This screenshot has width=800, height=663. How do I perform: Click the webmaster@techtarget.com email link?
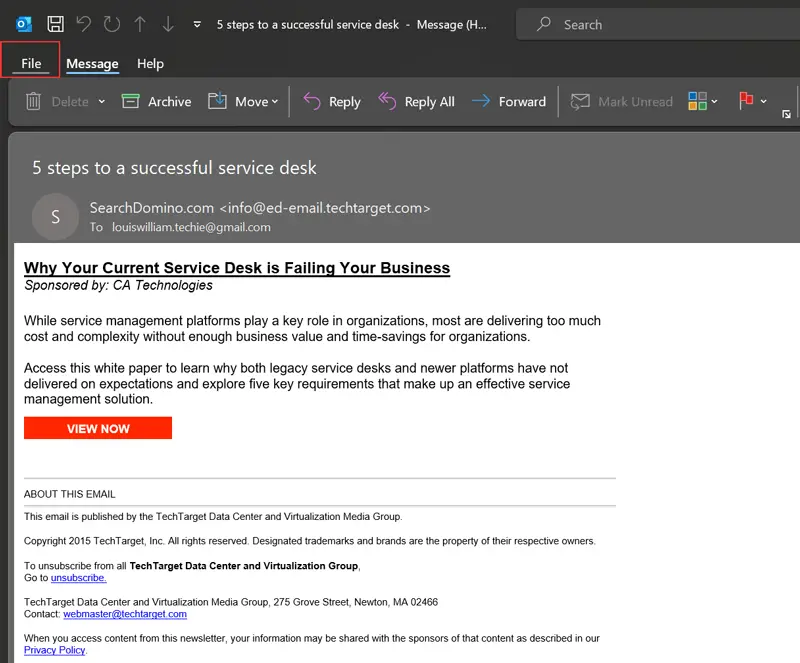pos(125,614)
